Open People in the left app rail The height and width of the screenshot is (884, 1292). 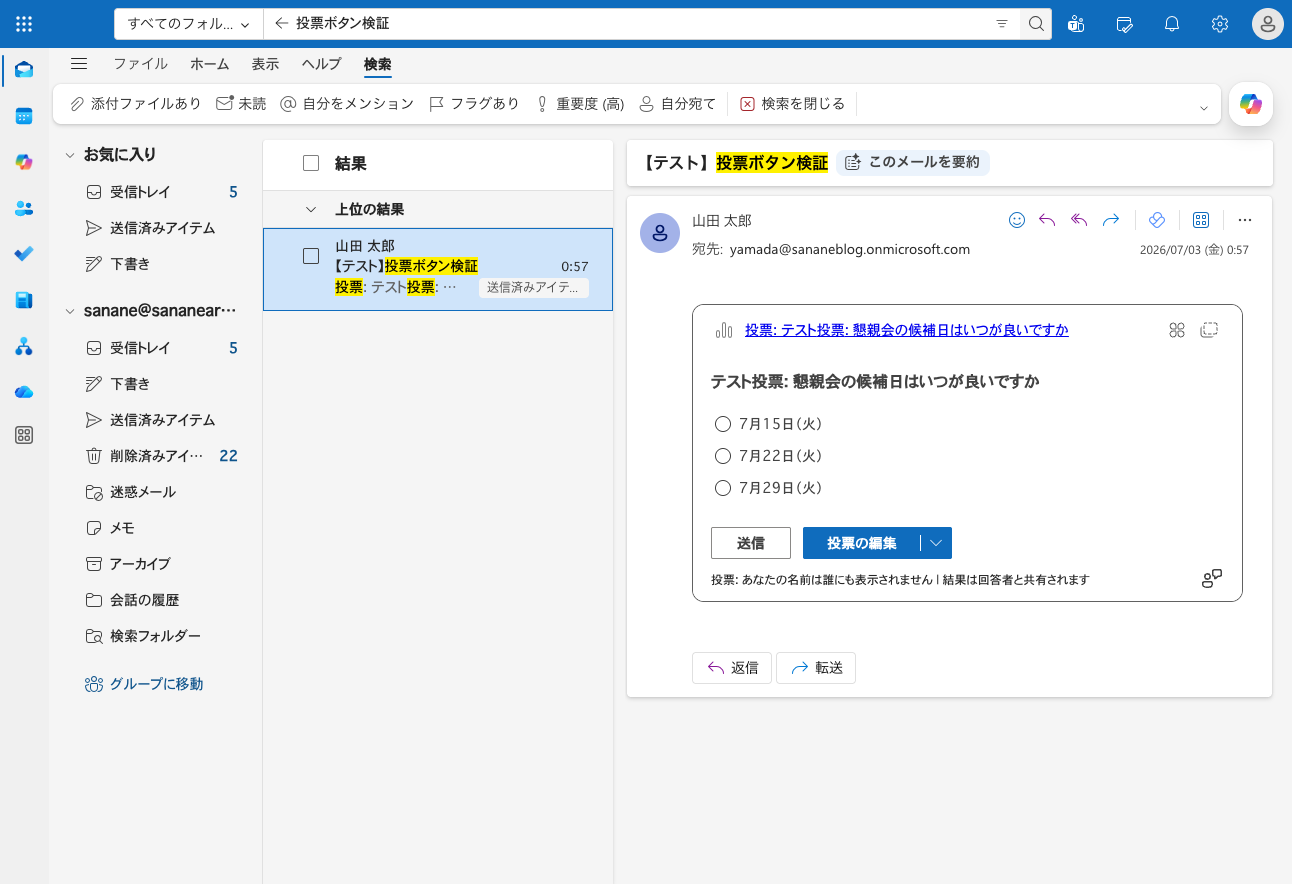click(x=24, y=208)
